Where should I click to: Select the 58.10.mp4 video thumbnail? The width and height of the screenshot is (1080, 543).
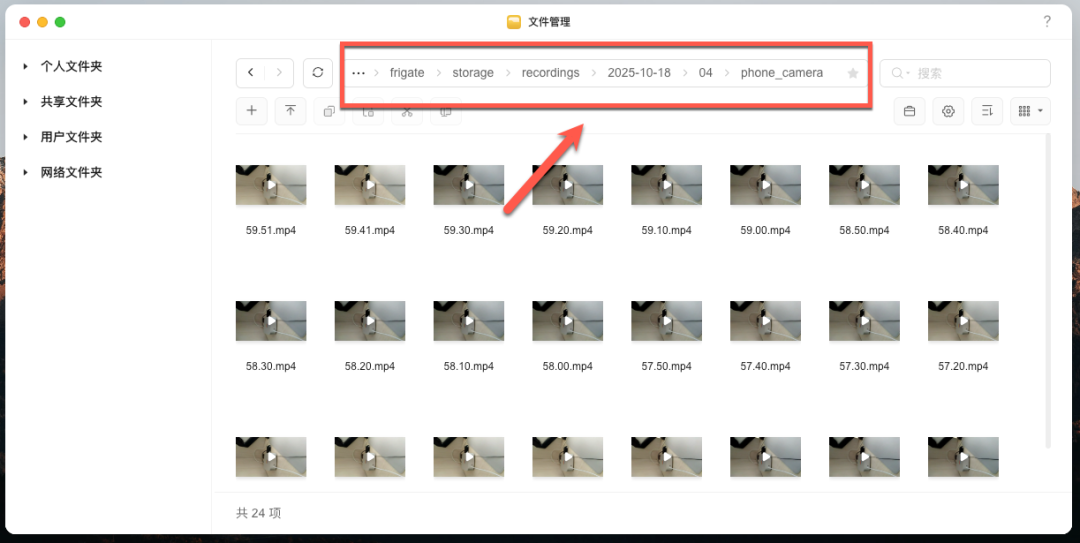[x=468, y=320]
